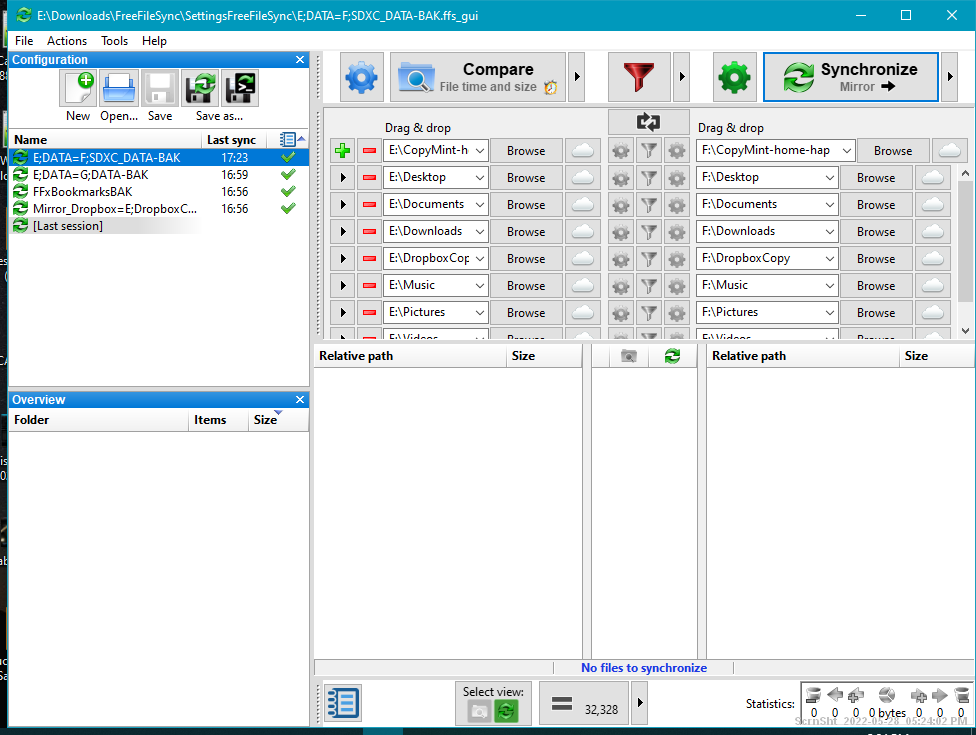Expand Compare variant dropdown arrow
The height and width of the screenshot is (735, 976).
(x=576, y=77)
